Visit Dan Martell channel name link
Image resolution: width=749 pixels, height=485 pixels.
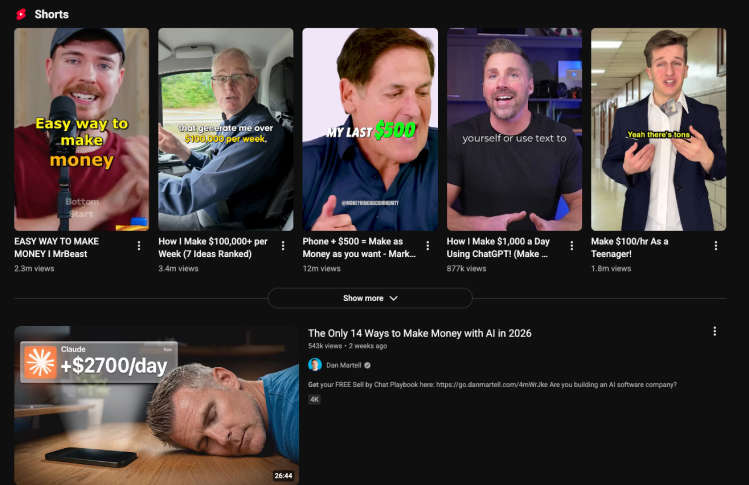click(x=343, y=365)
